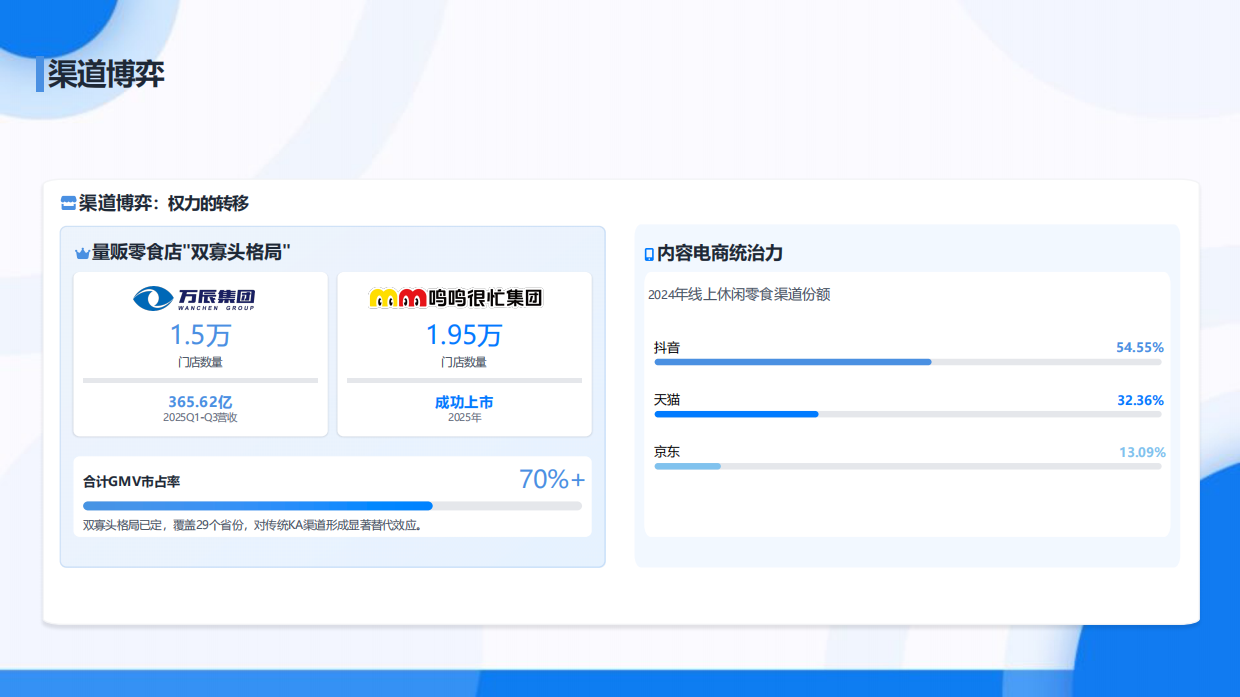Click the blue card icon beside 渠道博弈：权力的转移
1240x697 pixels.
68,203
